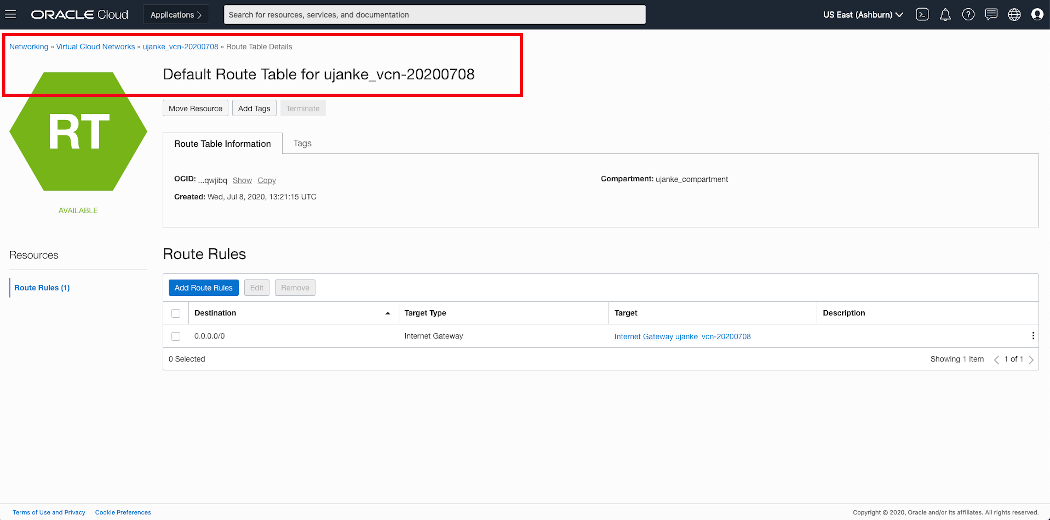Open Virtual Cloud Networks breadcrumb link
This screenshot has height=520, width=1050.
pyautogui.click(x=95, y=47)
